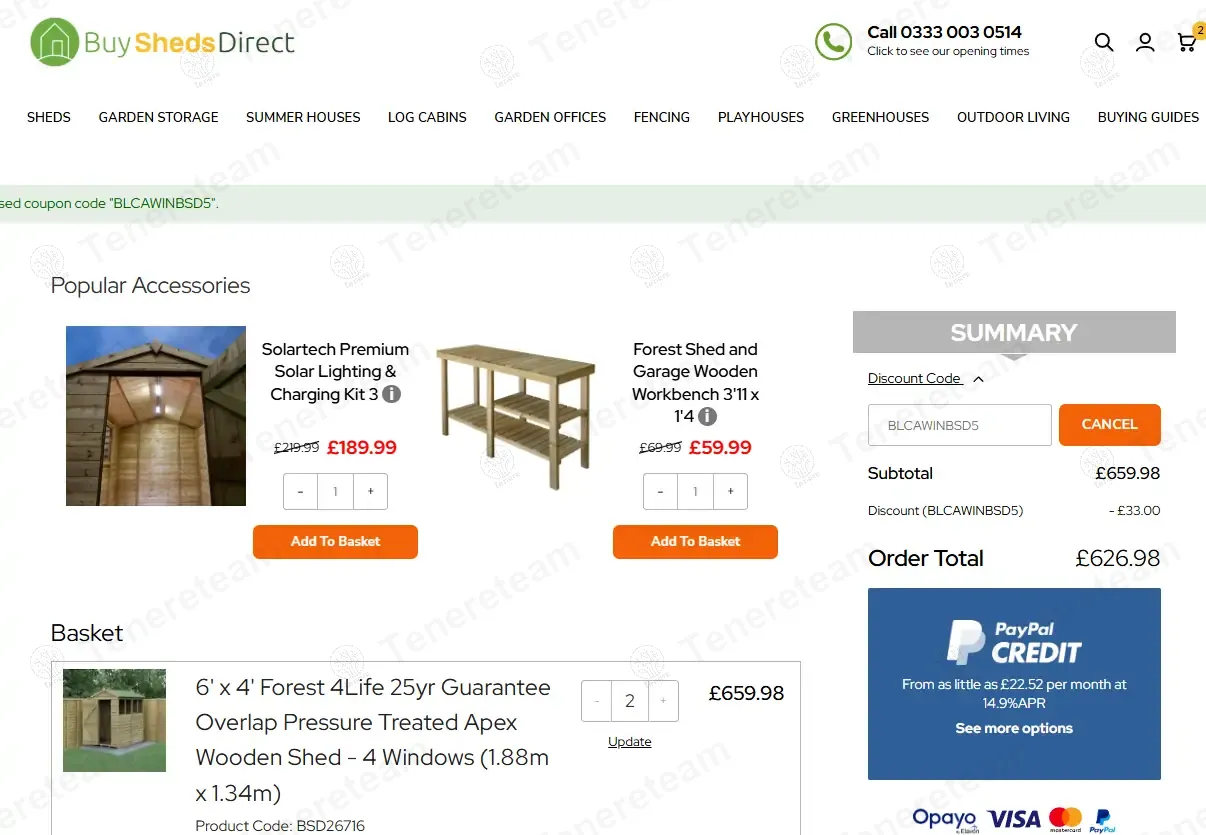The image size is (1206, 835).
Task: Open the Log Cabins menu item
Action: pos(427,117)
